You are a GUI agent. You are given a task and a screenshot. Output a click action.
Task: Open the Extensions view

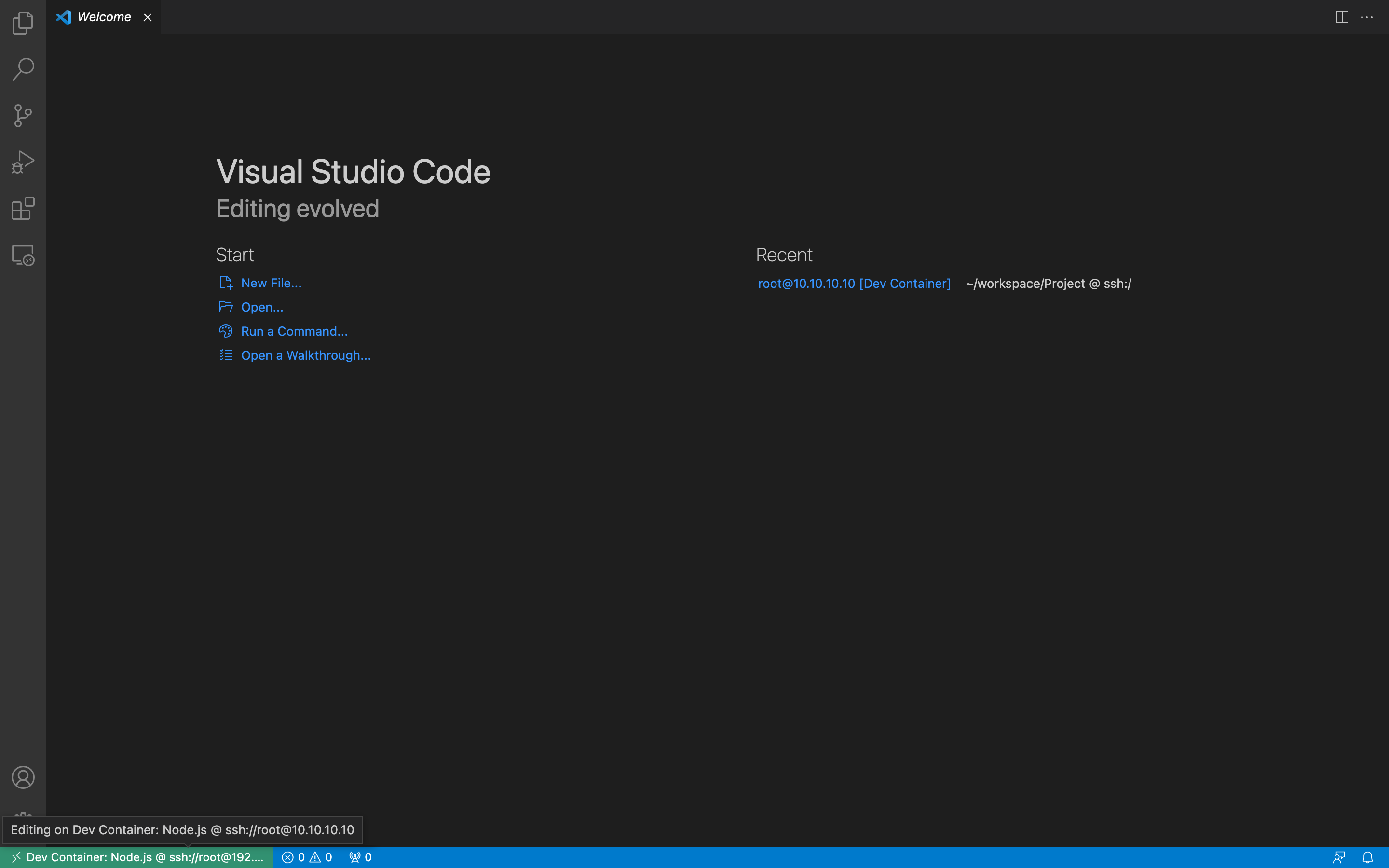pos(23,208)
